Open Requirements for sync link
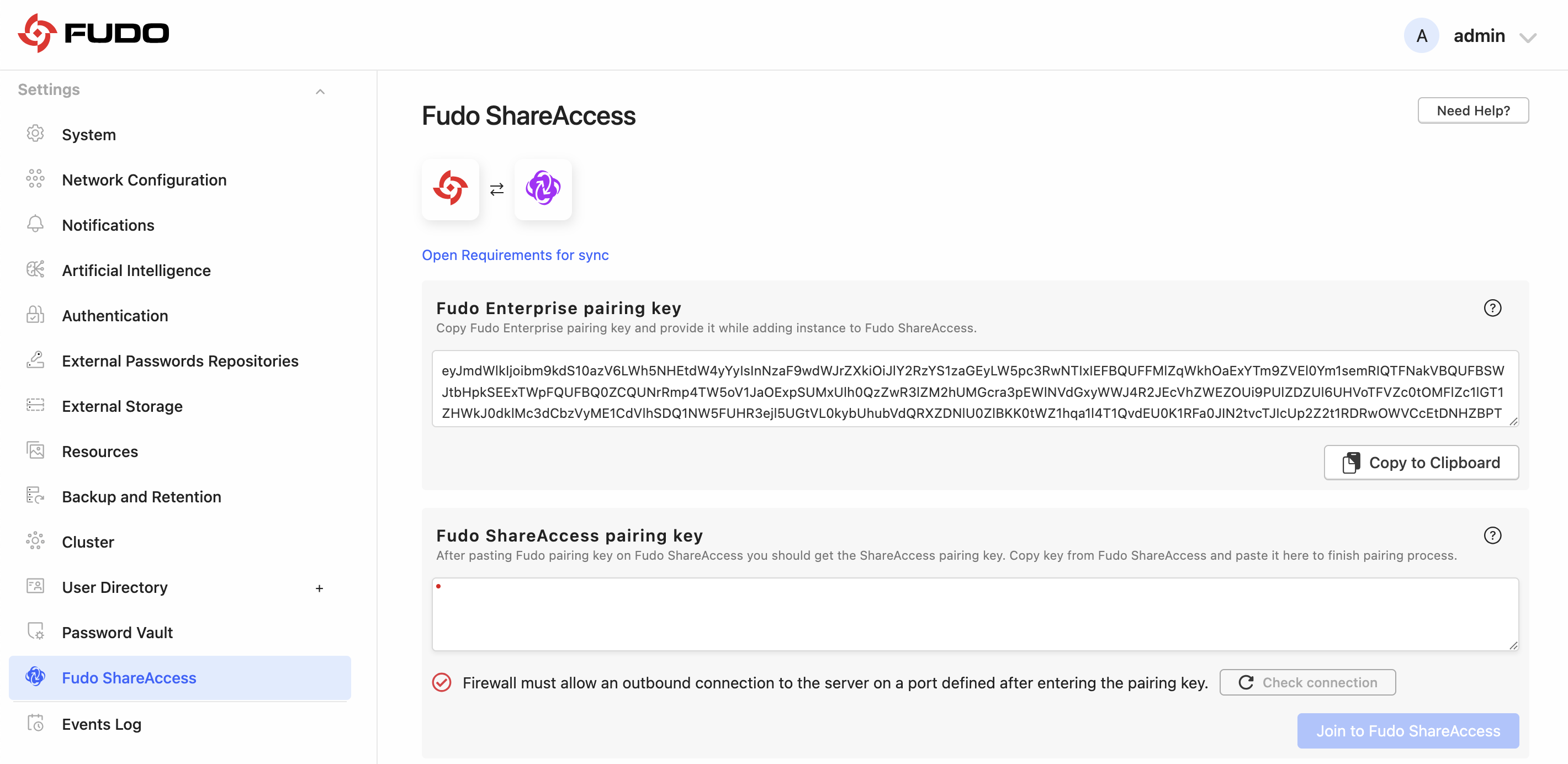The width and height of the screenshot is (1568, 764). (515, 255)
